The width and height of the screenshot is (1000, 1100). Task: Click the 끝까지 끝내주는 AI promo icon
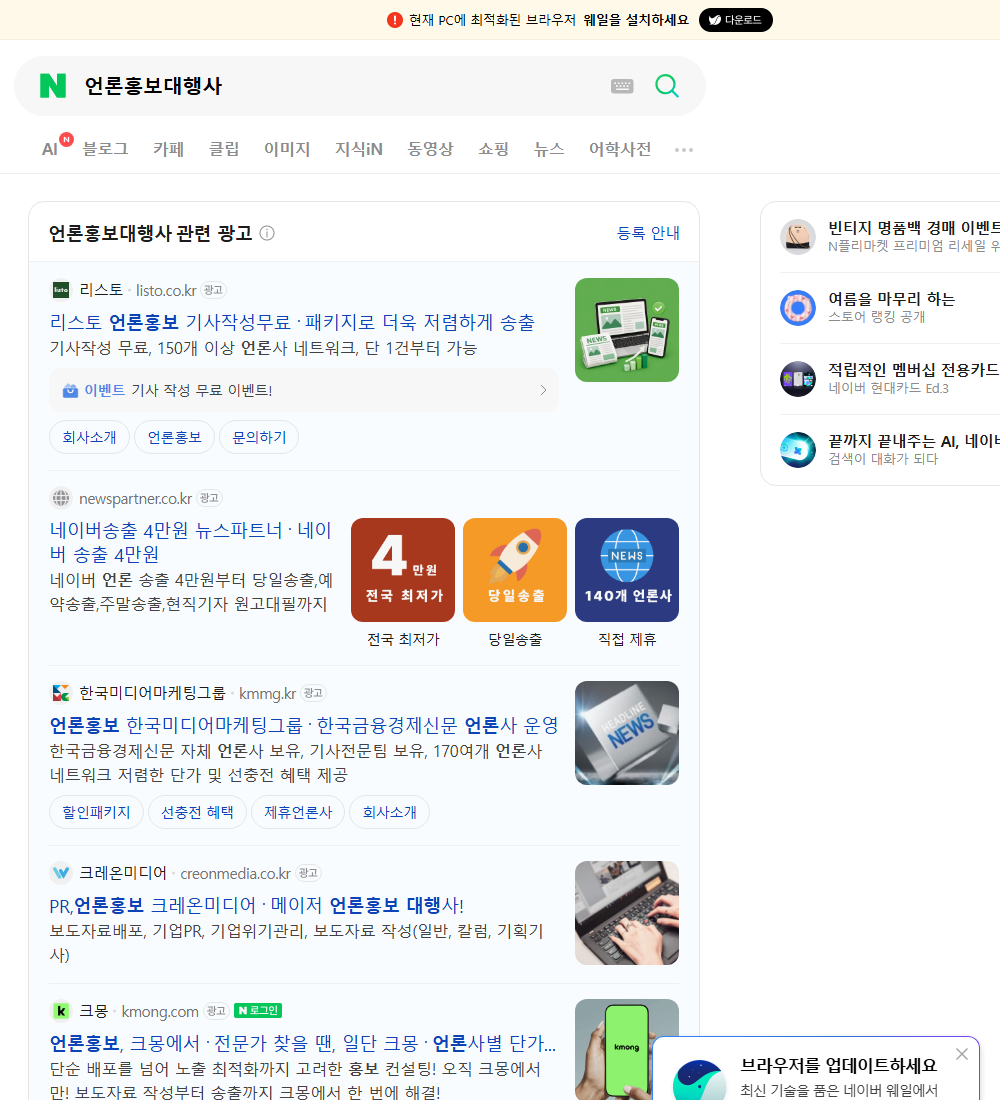pos(798,450)
